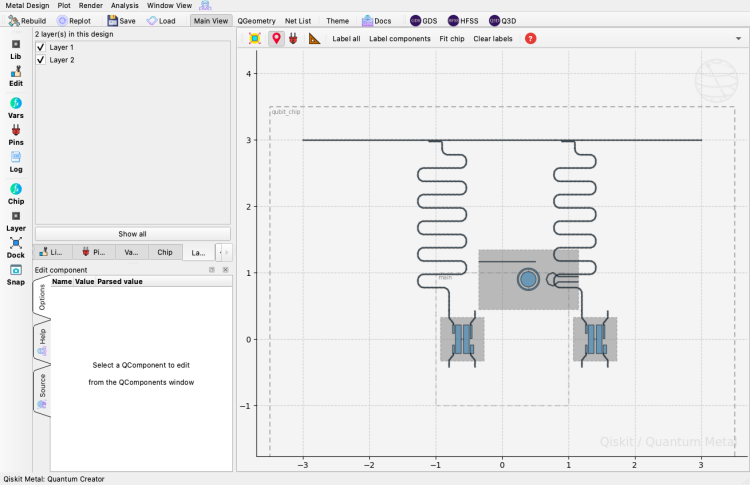Click the left blue coupler component
750x485 pixels.
pyautogui.click(x=462, y=339)
